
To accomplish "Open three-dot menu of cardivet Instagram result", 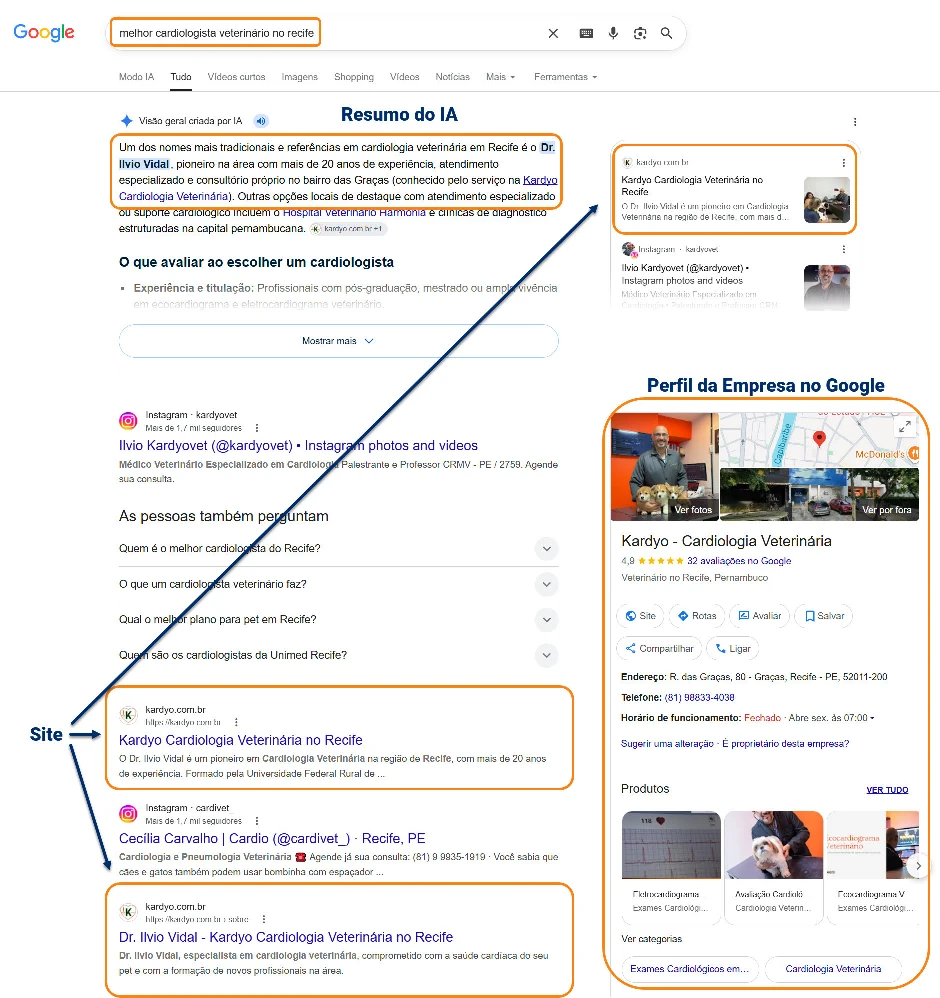I will point(256,821).
